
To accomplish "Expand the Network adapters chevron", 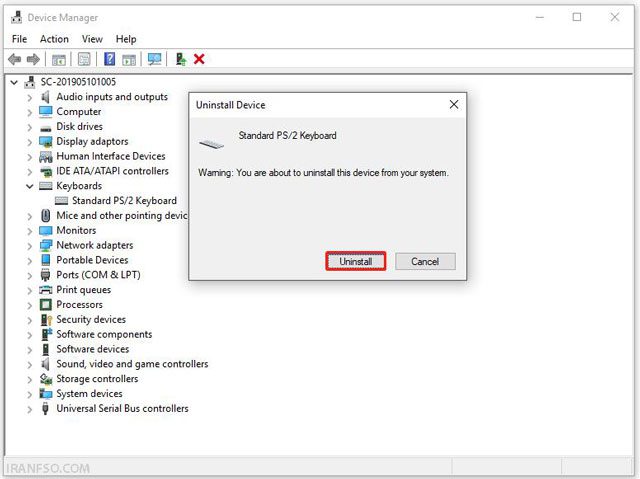I will coord(29,246).
